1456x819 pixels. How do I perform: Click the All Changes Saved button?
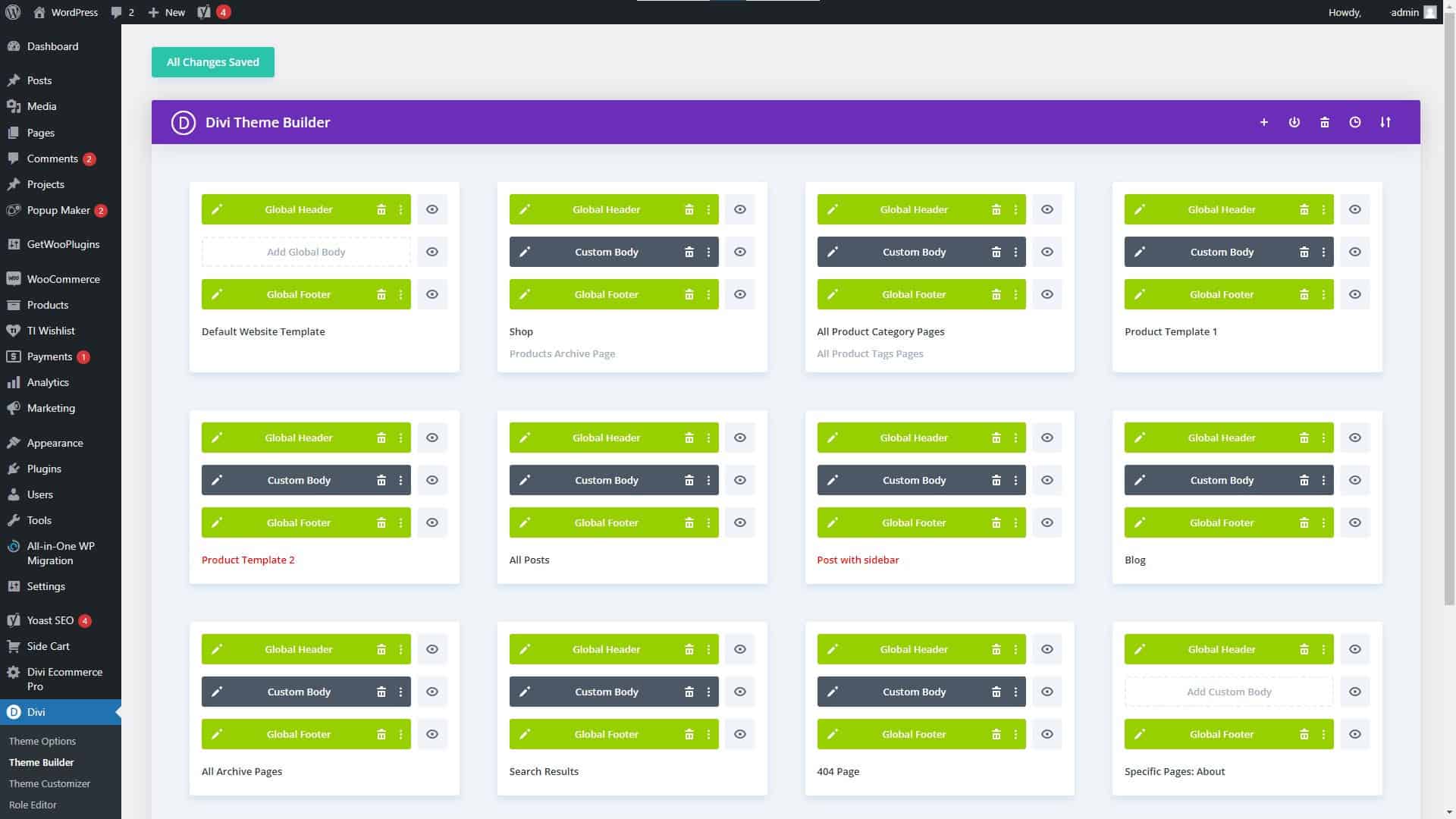pos(212,62)
